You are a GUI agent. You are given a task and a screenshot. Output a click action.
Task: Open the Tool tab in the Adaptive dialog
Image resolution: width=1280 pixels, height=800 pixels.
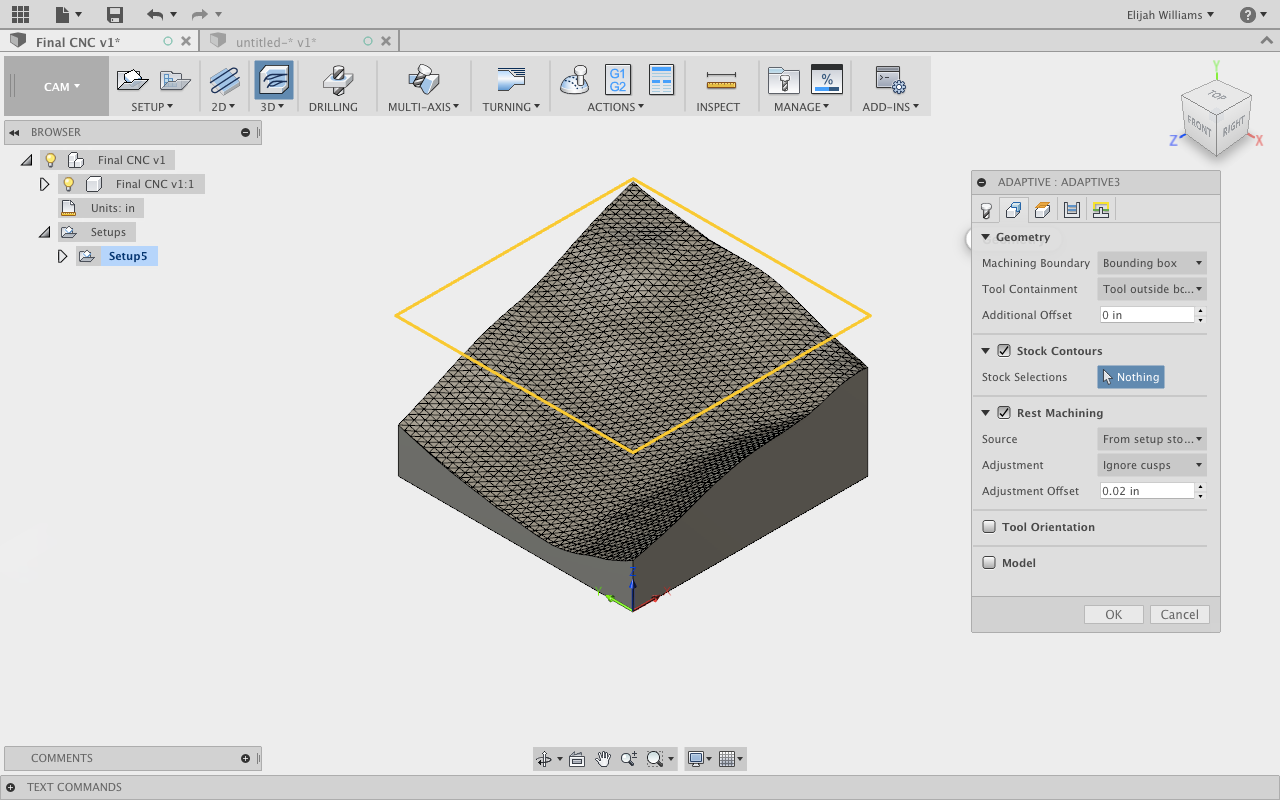pyautogui.click(x=986, y=209)
